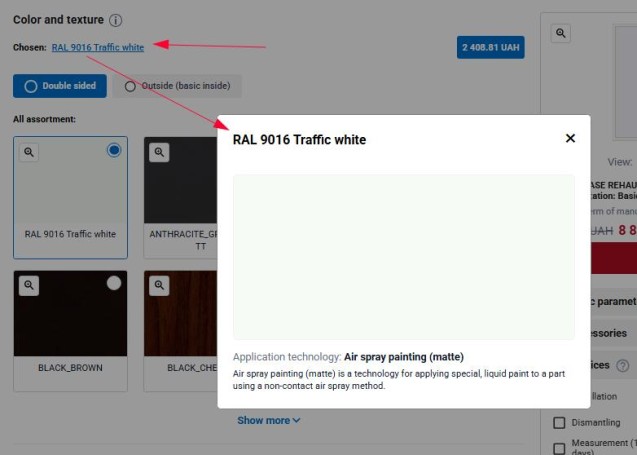Expand the Show more assortment list
Viewport: 637px width, 455px height.
(x=268, y=420)
